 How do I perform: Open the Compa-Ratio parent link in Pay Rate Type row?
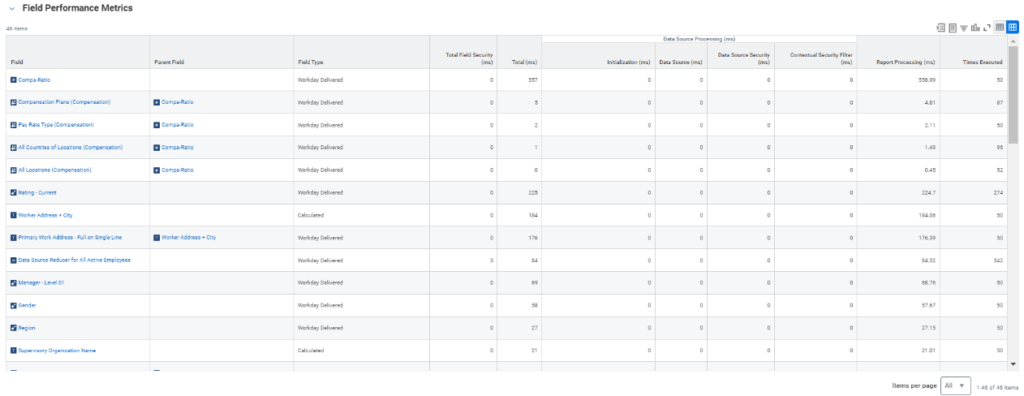click(177, 125)
